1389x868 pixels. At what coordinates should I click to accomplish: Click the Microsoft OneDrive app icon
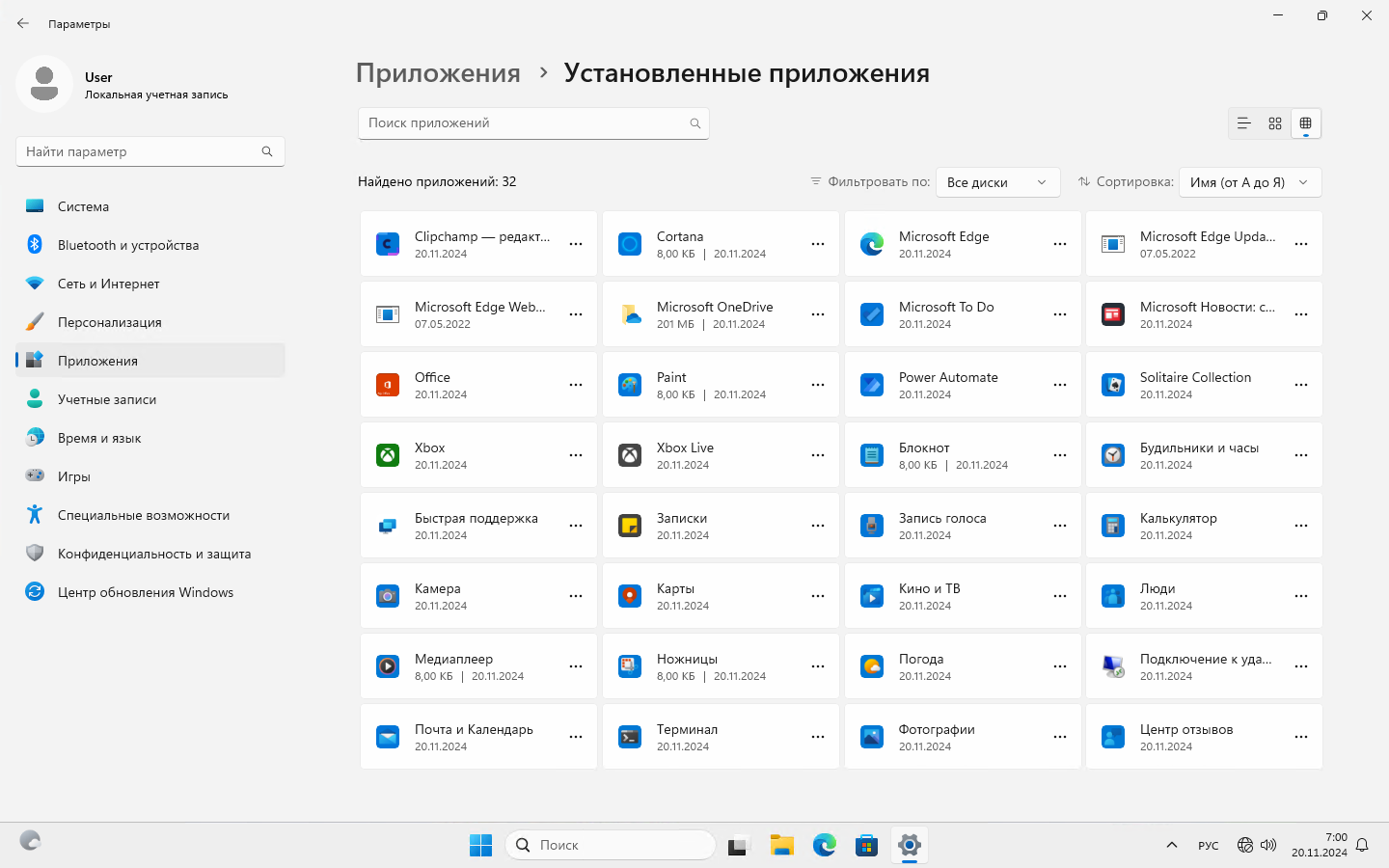630,314
